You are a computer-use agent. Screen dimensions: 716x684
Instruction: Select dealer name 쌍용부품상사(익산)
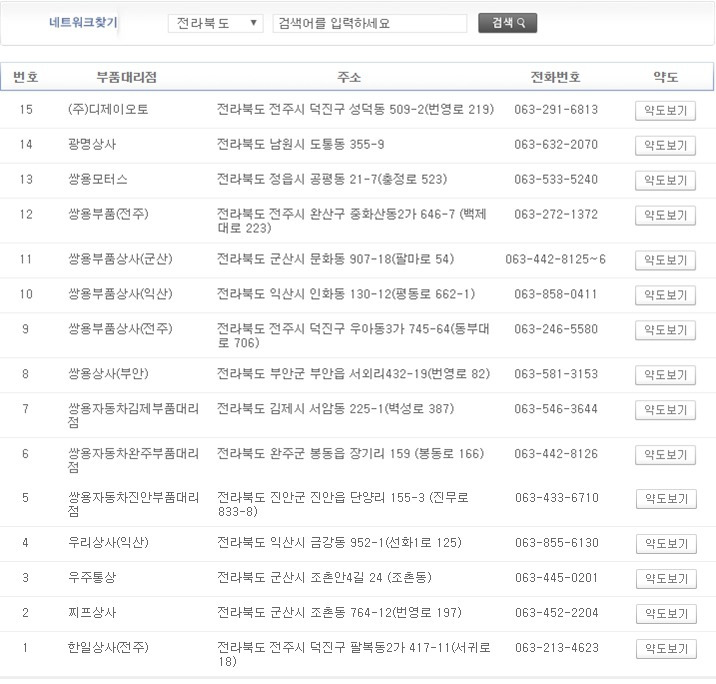tap(120, 294)
